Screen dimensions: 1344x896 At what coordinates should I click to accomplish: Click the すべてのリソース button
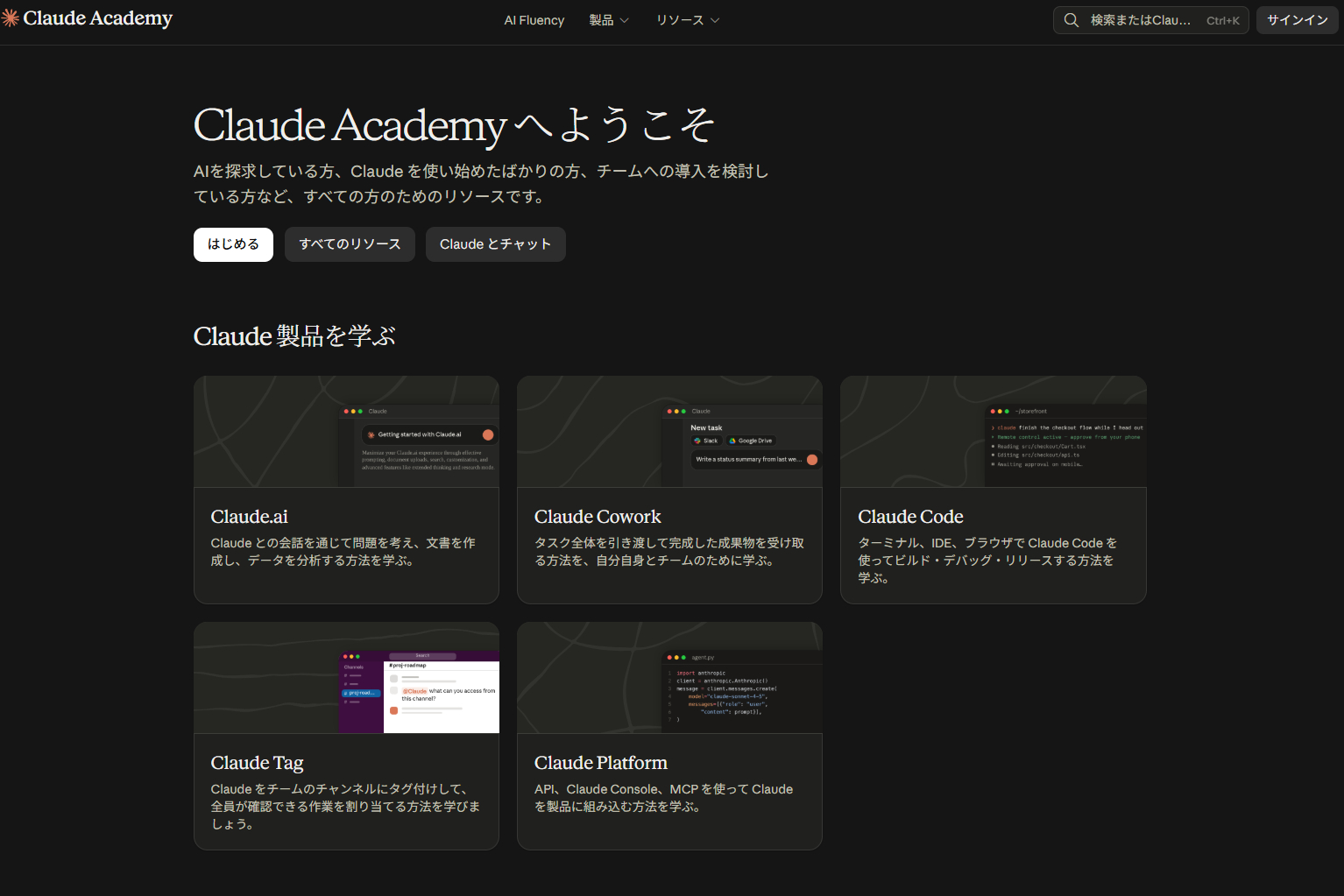click(x=350, y=244)
